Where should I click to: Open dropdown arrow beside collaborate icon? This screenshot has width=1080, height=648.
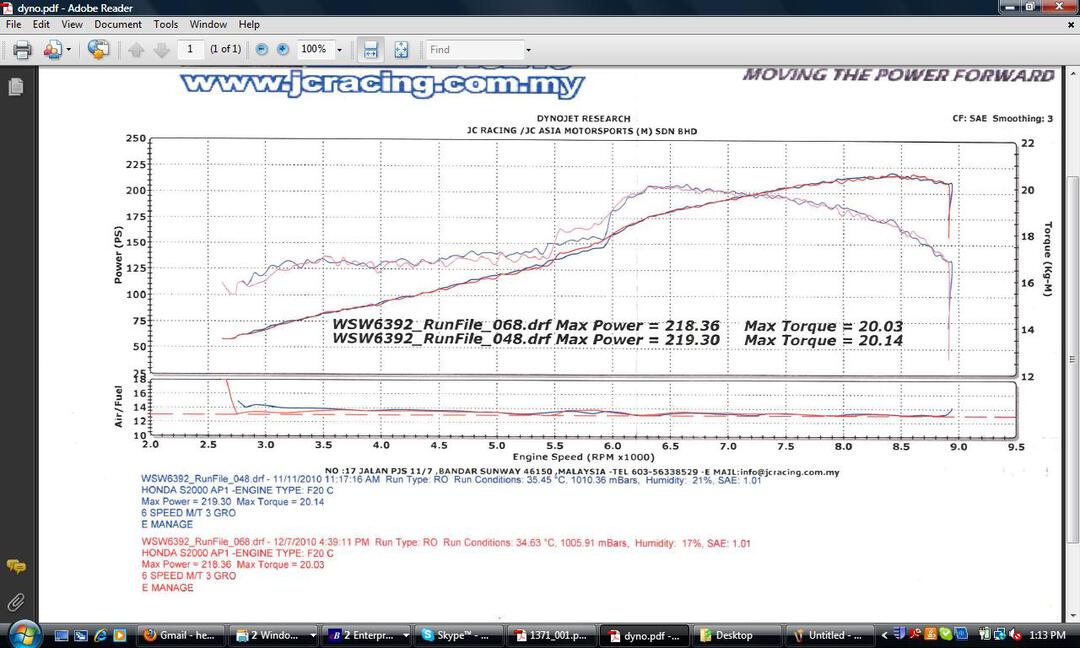pyautogui.click(x=68, y=50)
